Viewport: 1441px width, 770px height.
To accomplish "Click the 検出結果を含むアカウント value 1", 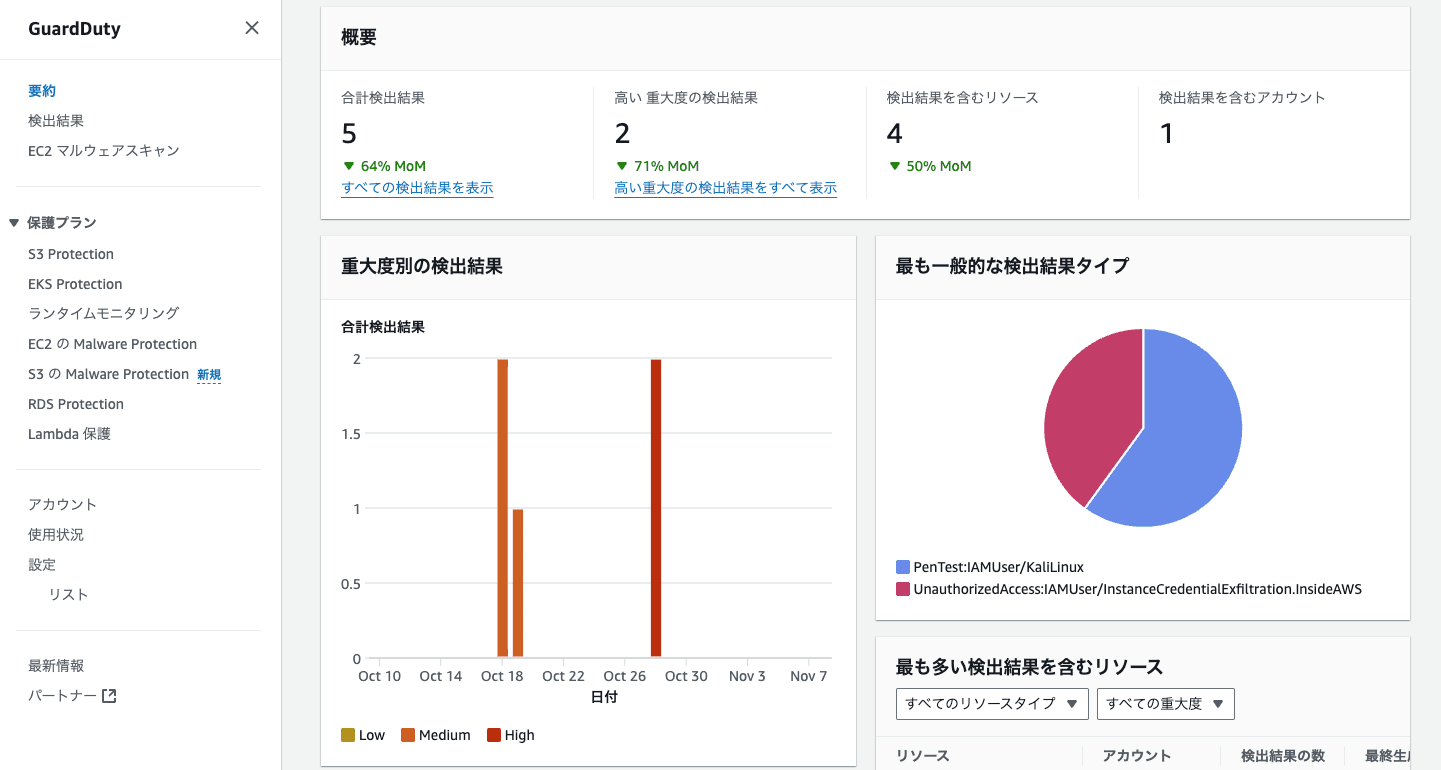I will (x=1166, y=134).
